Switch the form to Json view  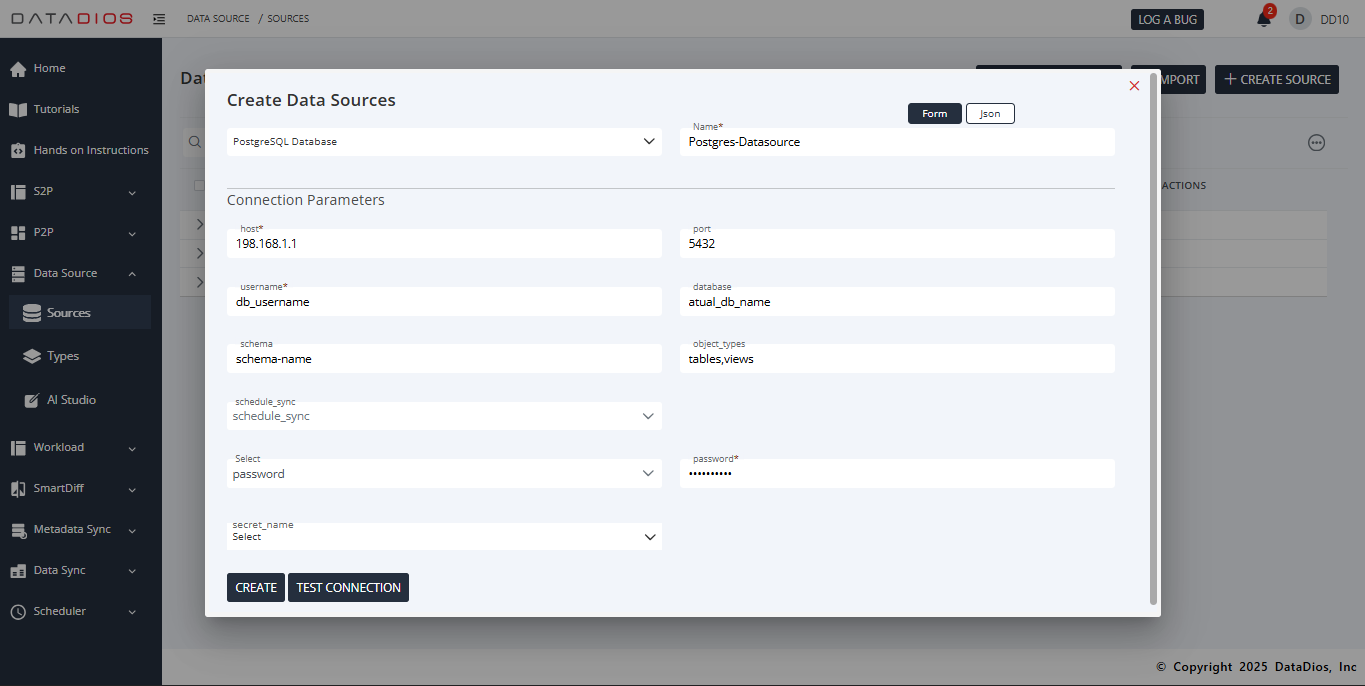tap(989, 113)
